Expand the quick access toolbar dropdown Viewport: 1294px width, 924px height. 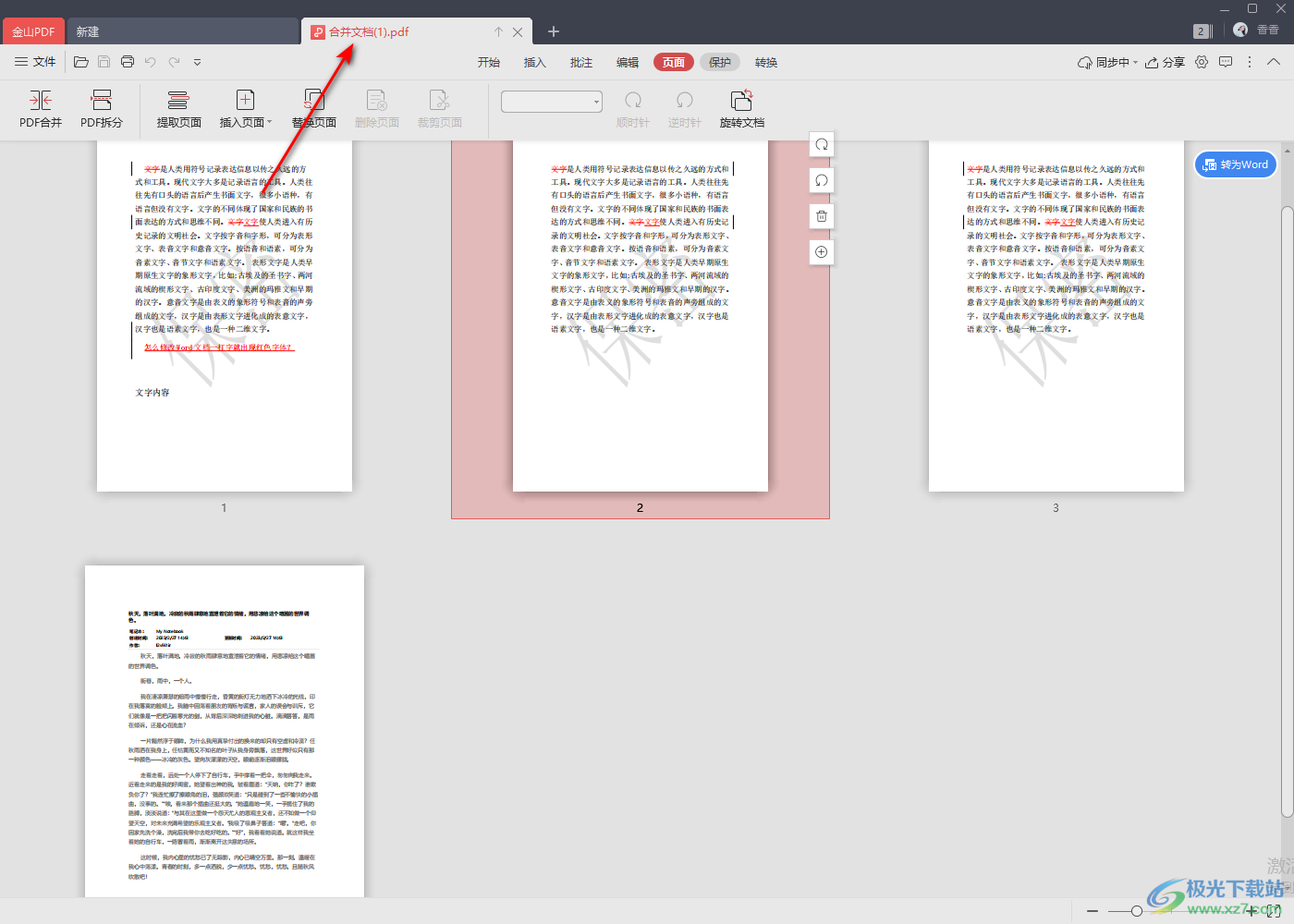[x=197, y=62]
